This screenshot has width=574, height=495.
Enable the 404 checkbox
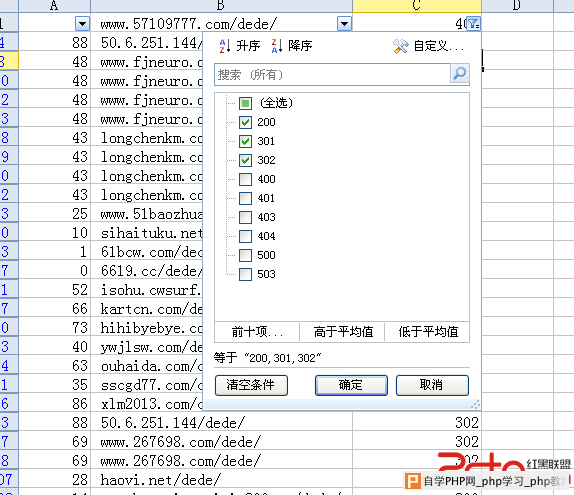[245, 236]
